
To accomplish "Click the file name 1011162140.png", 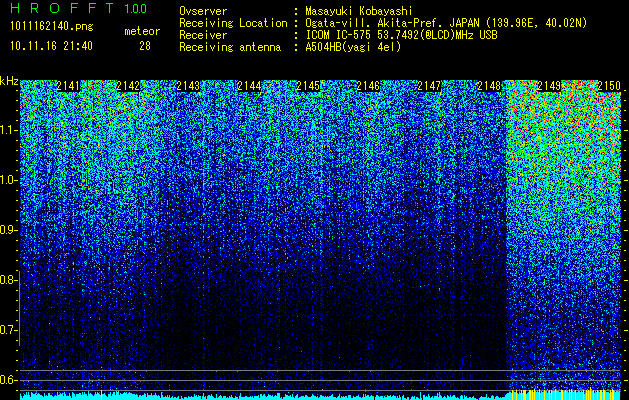I will pos(52,27).
